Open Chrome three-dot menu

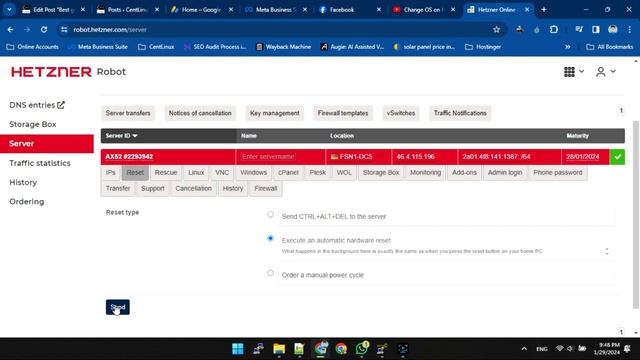point(629,29)
